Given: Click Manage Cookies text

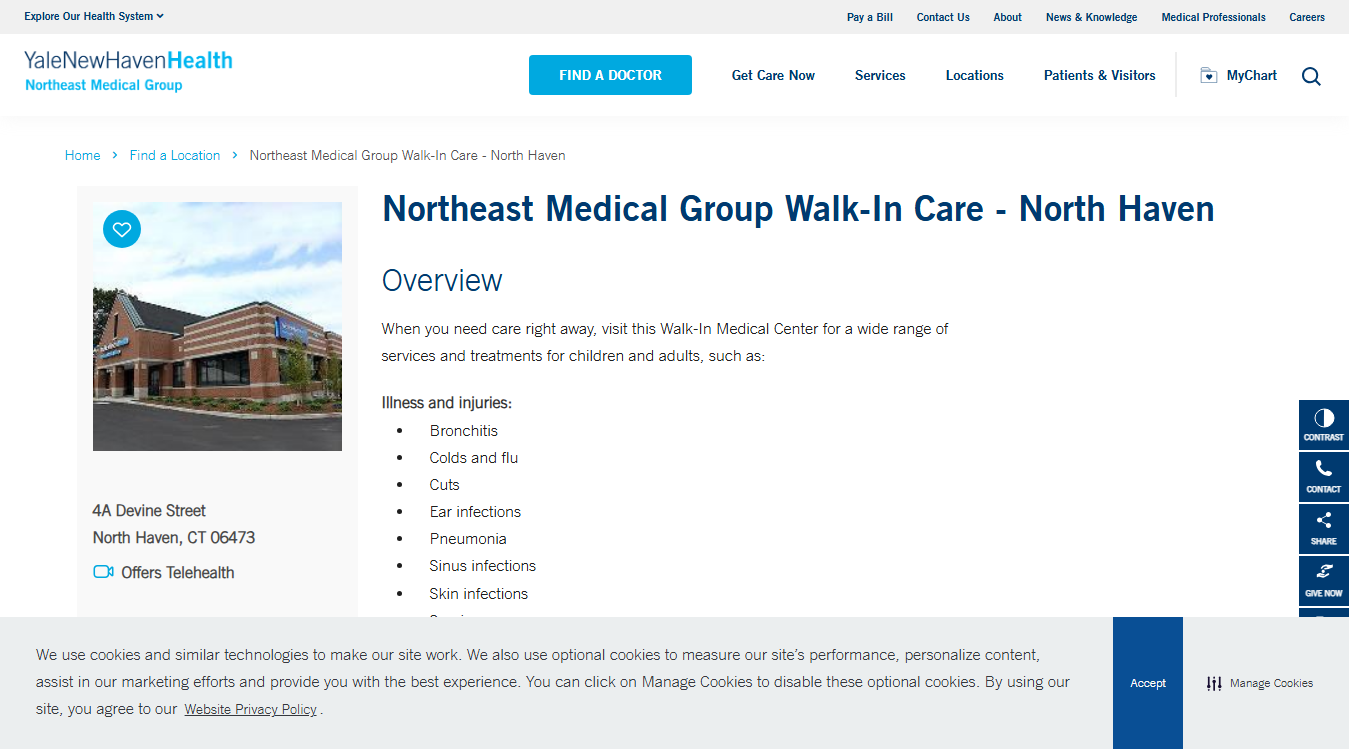Looking at the screenshot, I should pyautogui.click(x=1271, y=683).
